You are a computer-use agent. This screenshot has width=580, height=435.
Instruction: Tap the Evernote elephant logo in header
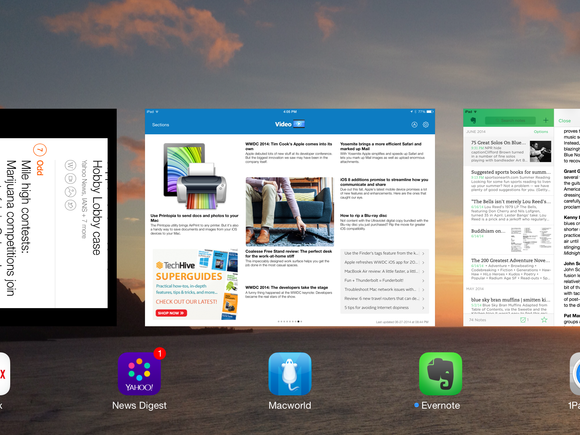pos(473,121)
